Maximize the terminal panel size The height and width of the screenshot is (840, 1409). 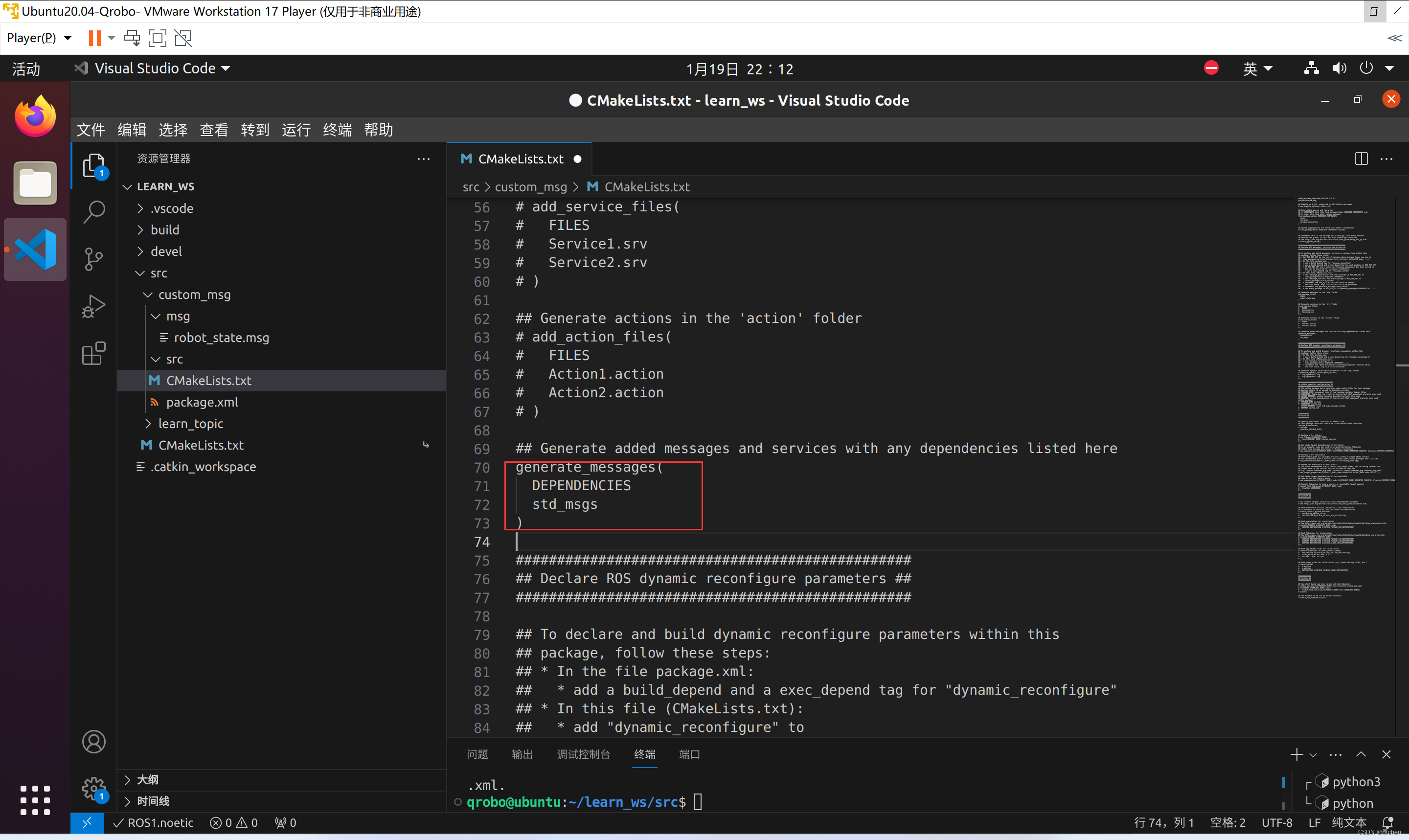click(1361, 754)
